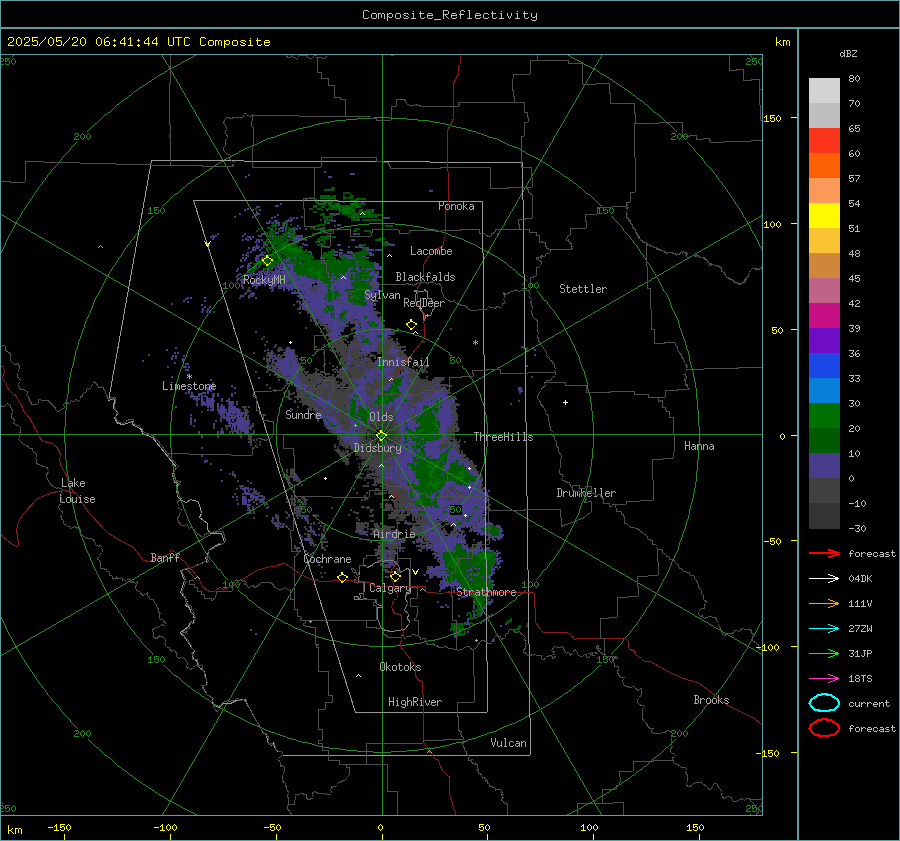Click the -30 dBZ scale value
The image size is (900, 841).
(857, 528)
